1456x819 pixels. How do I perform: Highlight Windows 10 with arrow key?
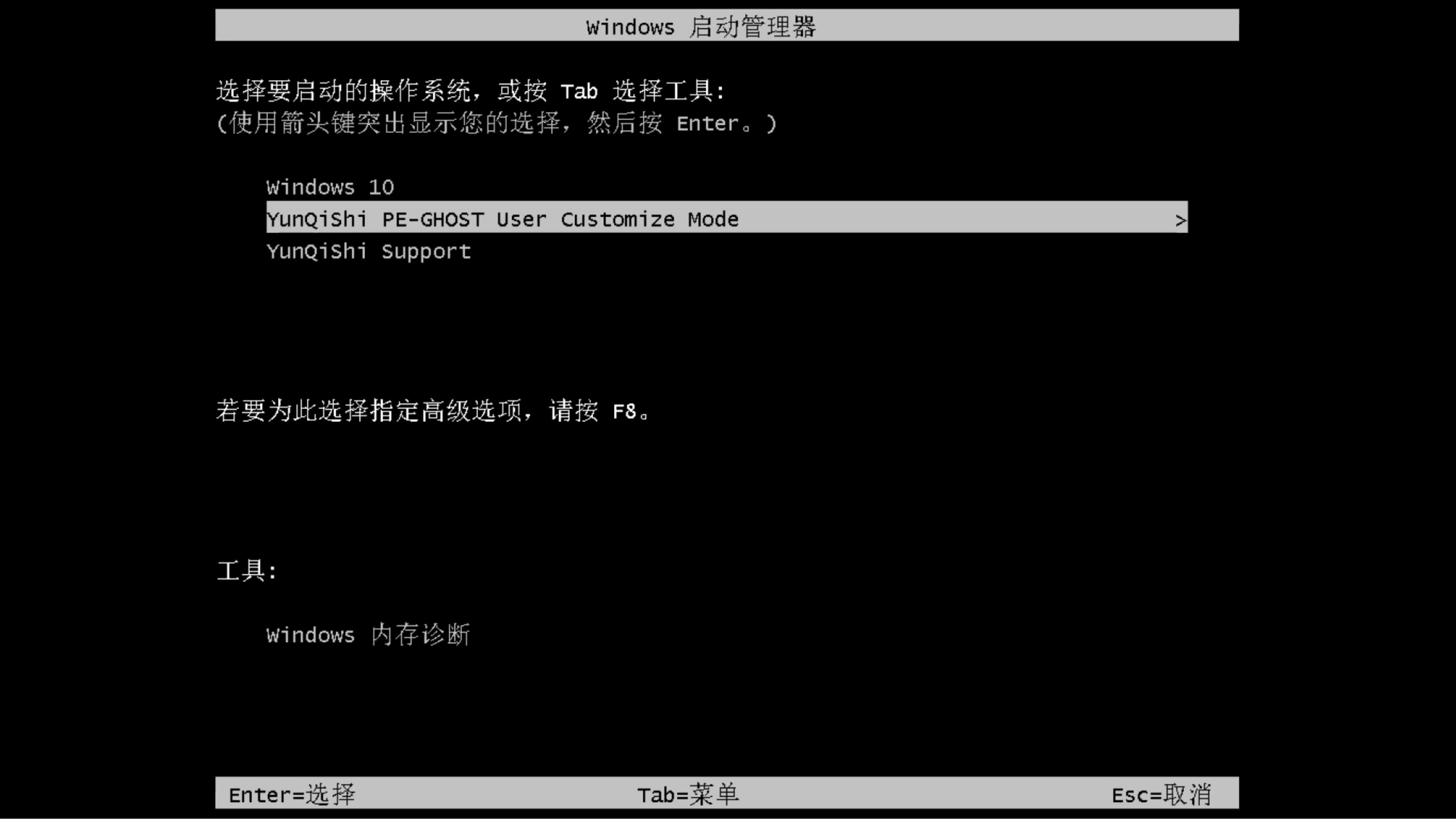coord(330,187)
